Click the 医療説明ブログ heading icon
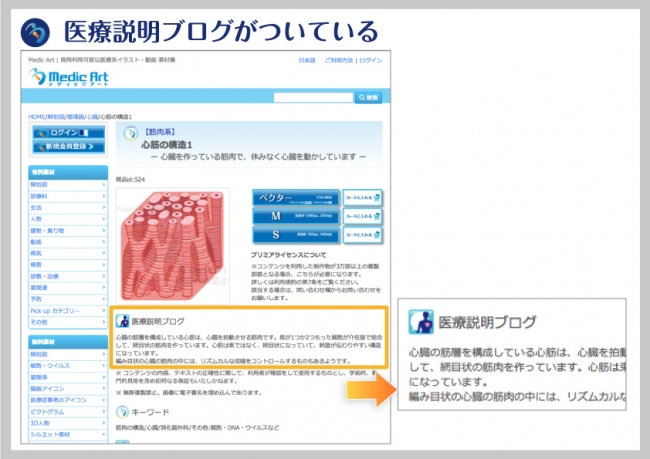 (122, 321)
